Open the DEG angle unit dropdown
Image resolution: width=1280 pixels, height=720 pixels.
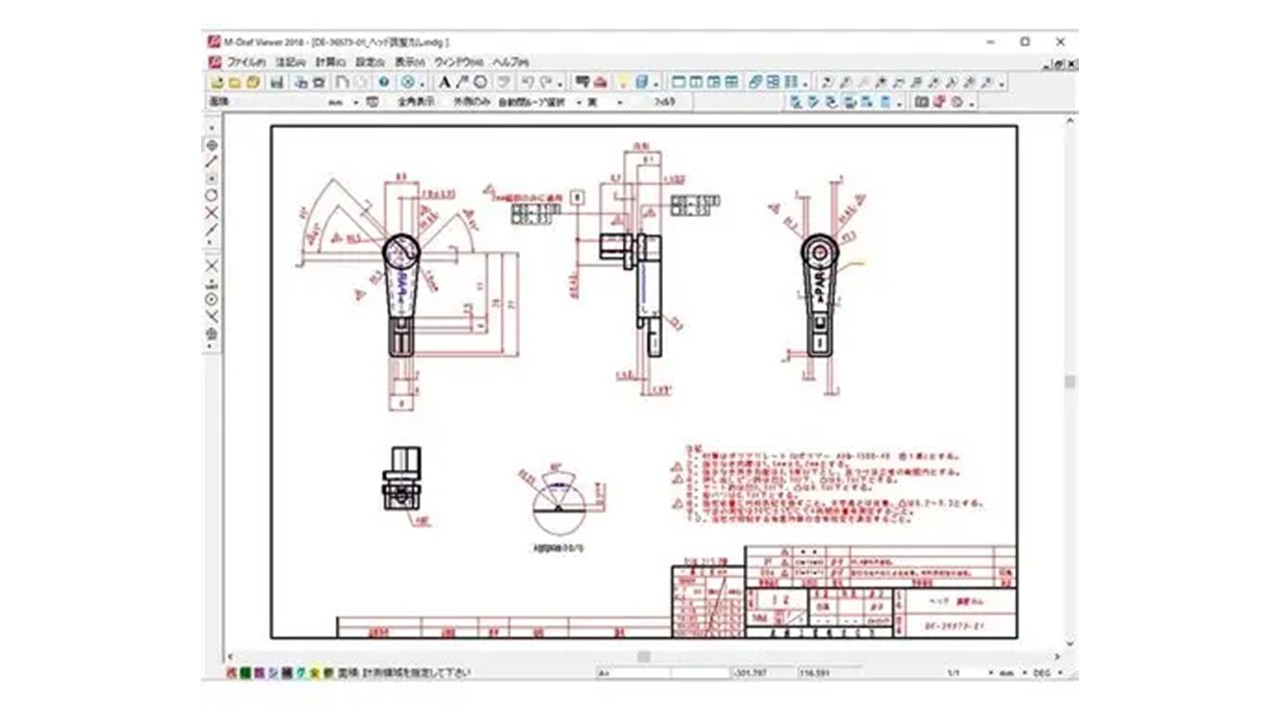click(1059, 673)
